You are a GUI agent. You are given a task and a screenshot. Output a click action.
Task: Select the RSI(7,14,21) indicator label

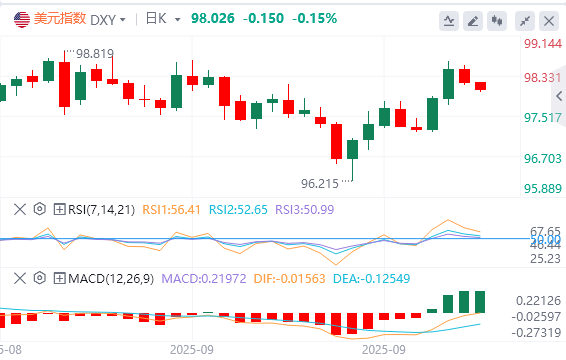(x=101, y=209)
